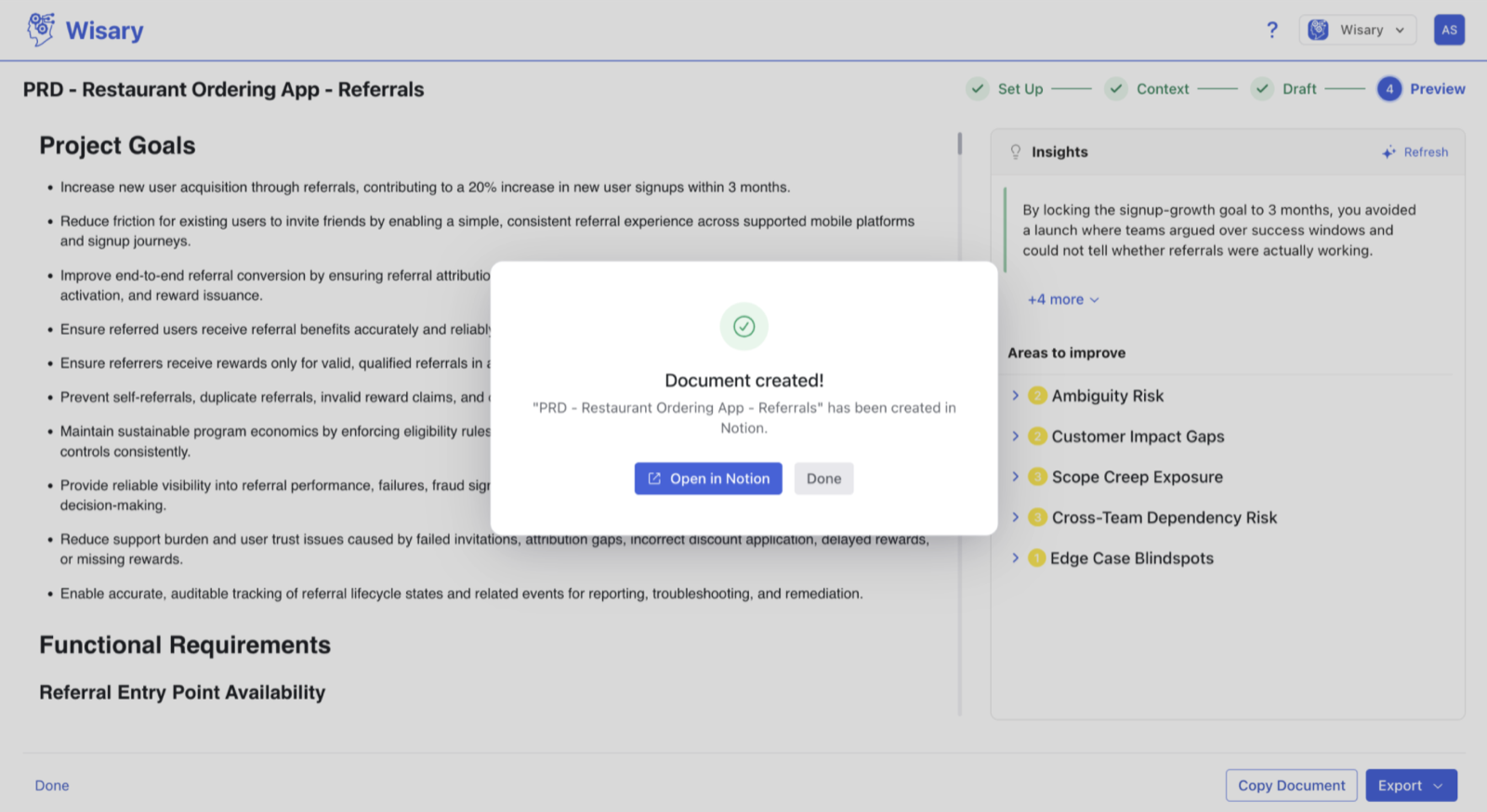The width and height of the screenshot is (1487, 812).
Task: Click the Cross-Team Dependency Risk count badge
Action: [1038, 517]
